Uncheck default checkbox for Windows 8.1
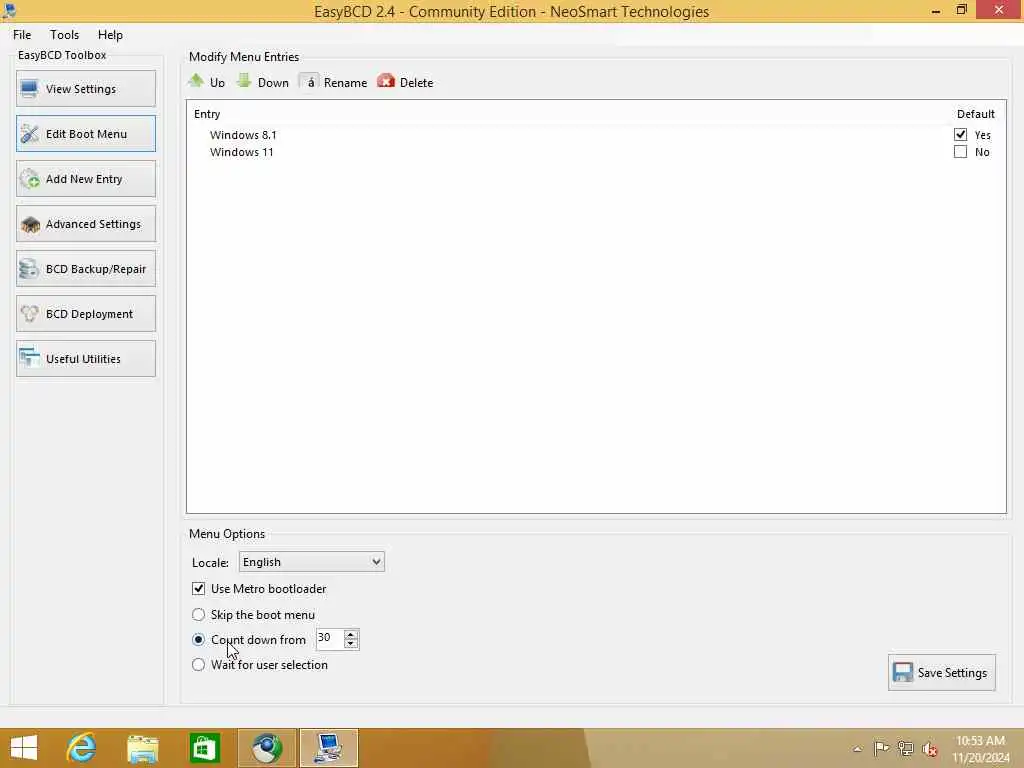Viewport: 1024px width, 768px height. [960, 135]
